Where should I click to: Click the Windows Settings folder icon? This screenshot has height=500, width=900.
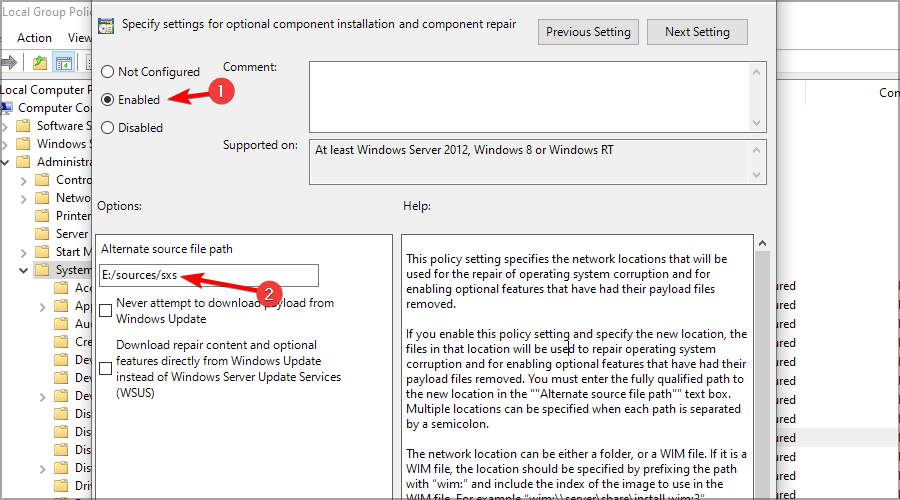pos(23,144)
